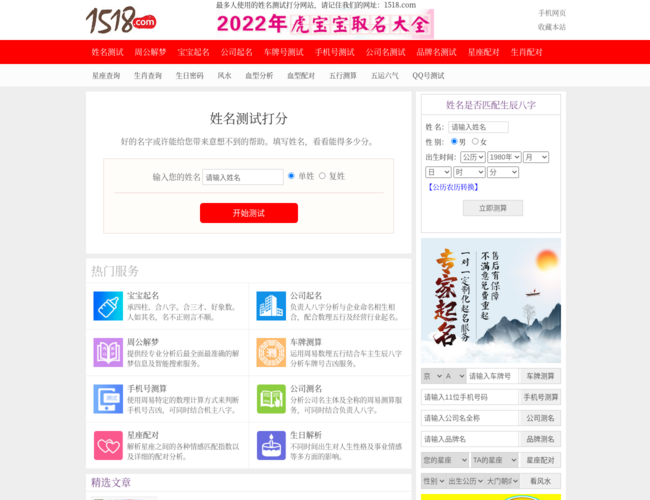Go to 品牌名测试 in red navigation
Viewport: 650px width, 500px height.
437,52
